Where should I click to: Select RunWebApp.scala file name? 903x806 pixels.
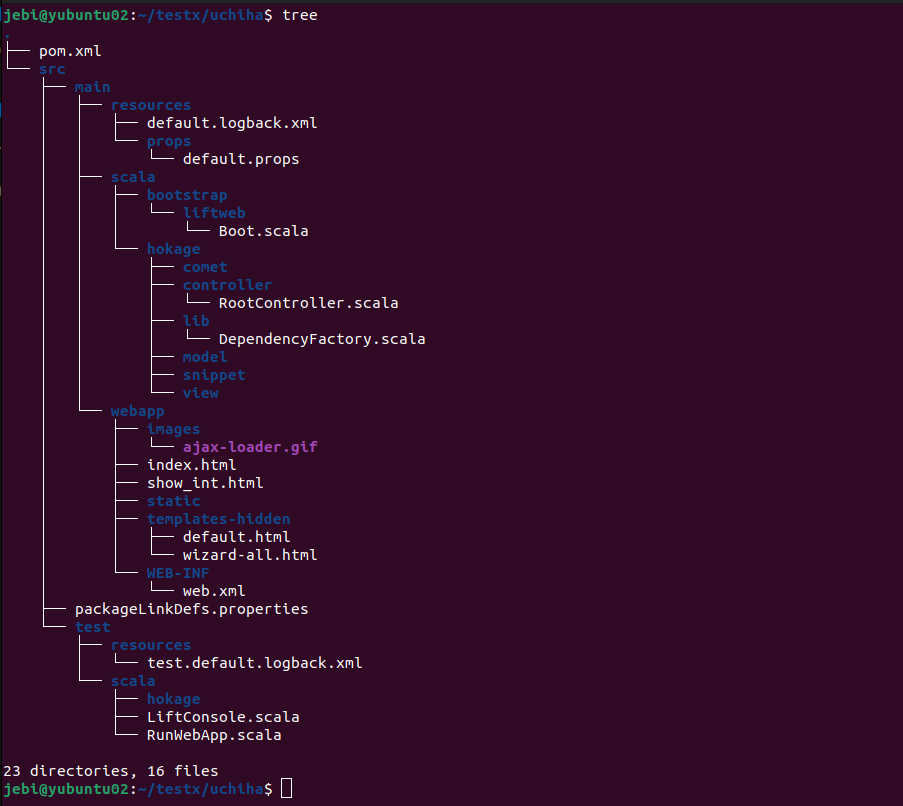pyautogui.click(x=214, y=735)
